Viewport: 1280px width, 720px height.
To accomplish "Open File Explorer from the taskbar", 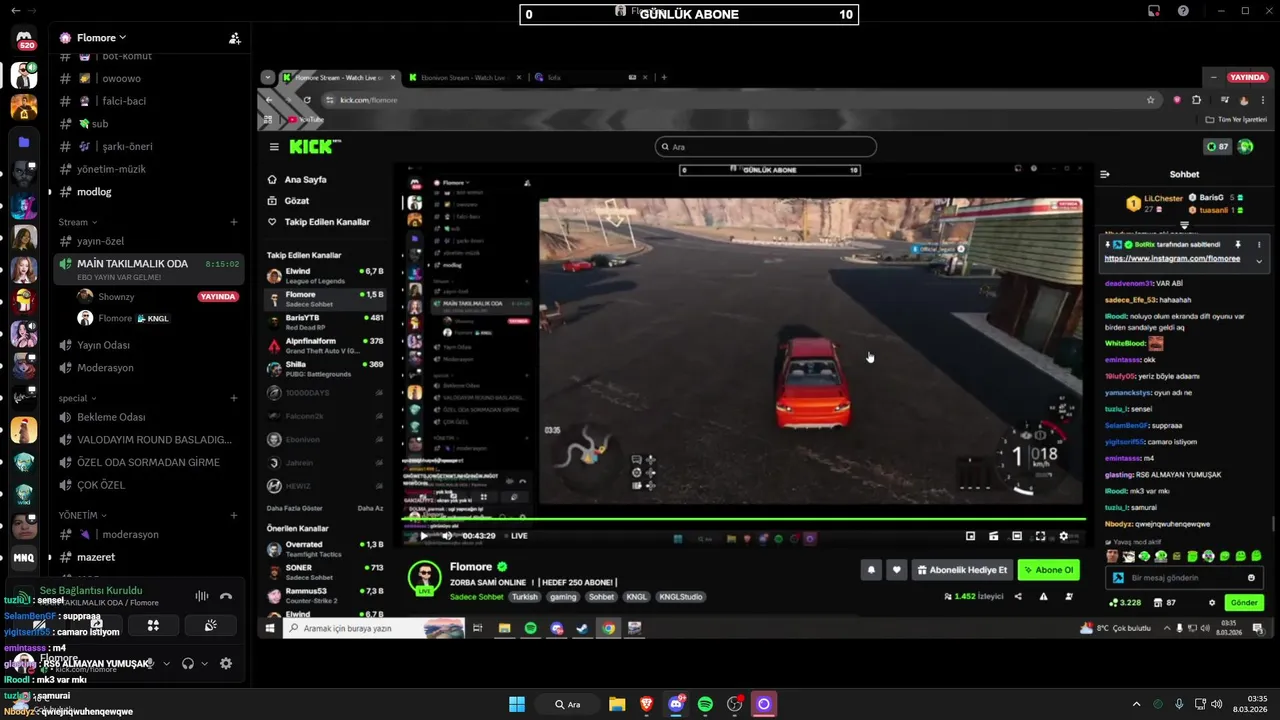I will [617, 704].
